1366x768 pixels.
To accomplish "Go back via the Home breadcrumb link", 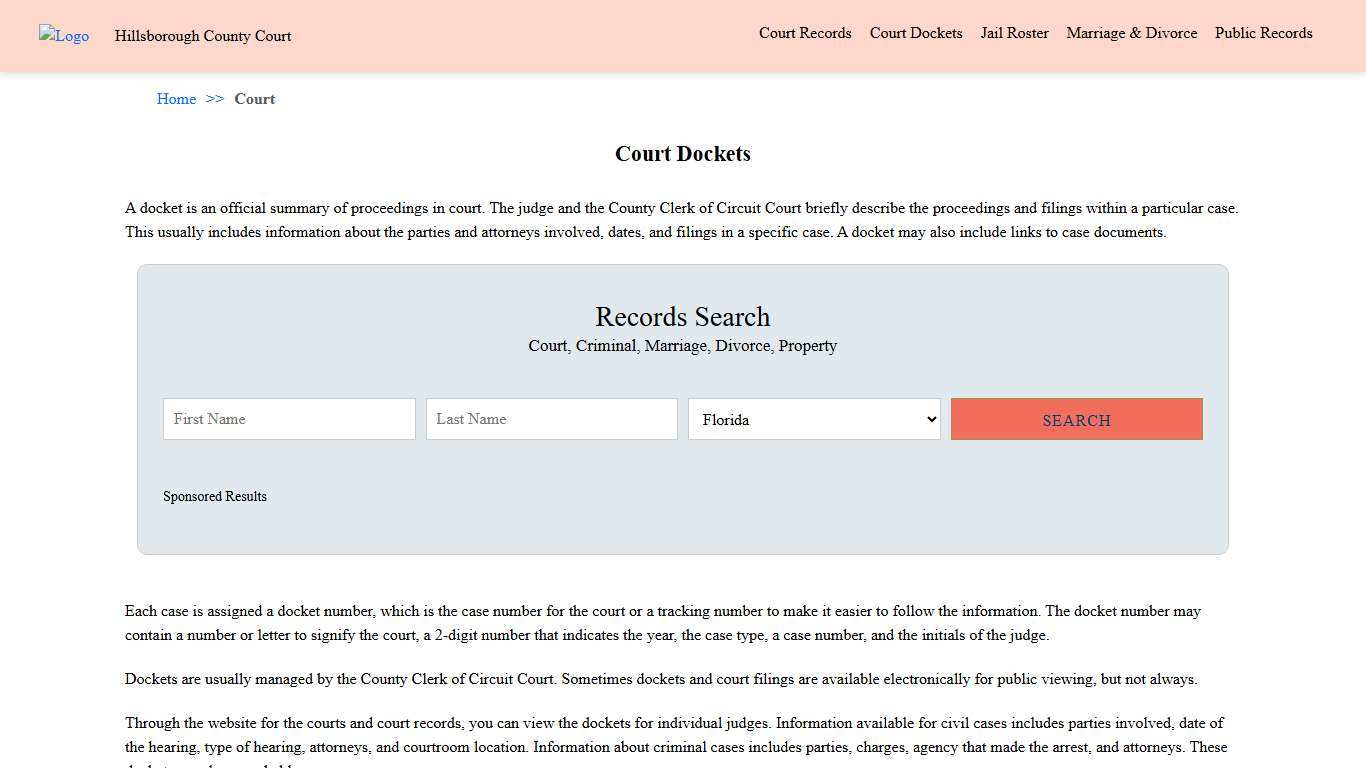I will (x=176, y=99).
